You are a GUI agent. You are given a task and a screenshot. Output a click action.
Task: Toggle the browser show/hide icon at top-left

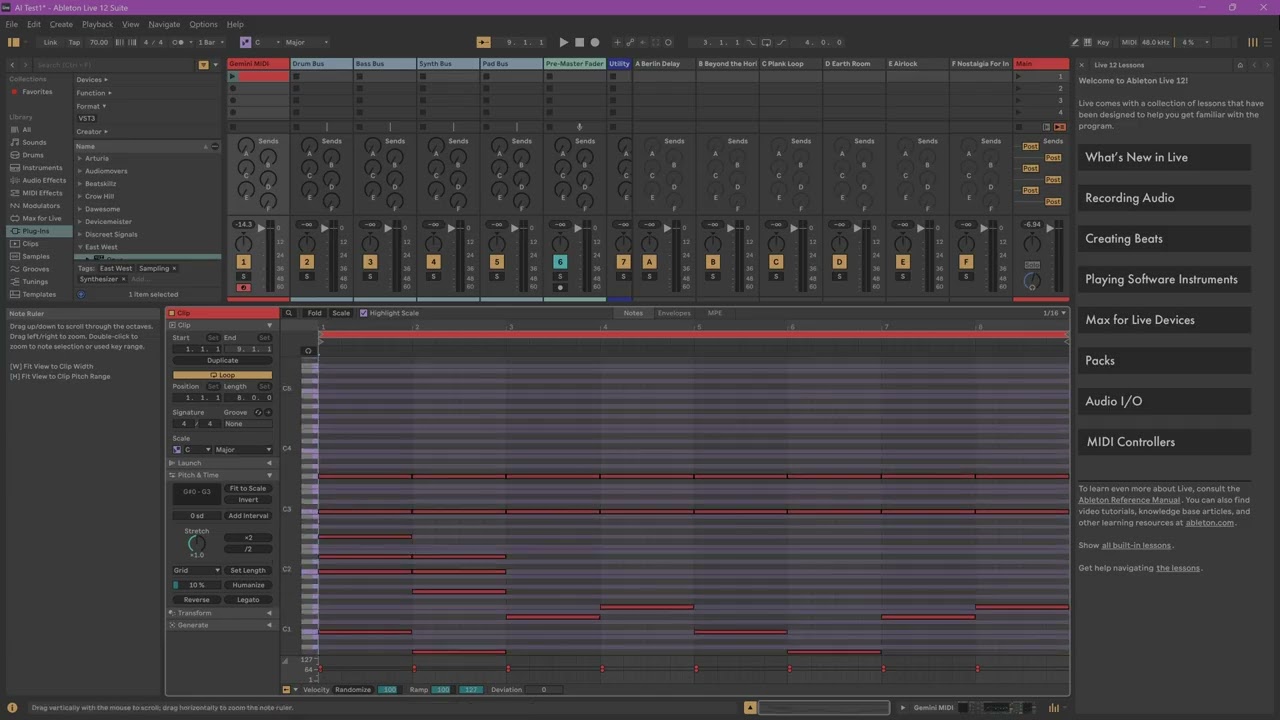coord(13,42)
